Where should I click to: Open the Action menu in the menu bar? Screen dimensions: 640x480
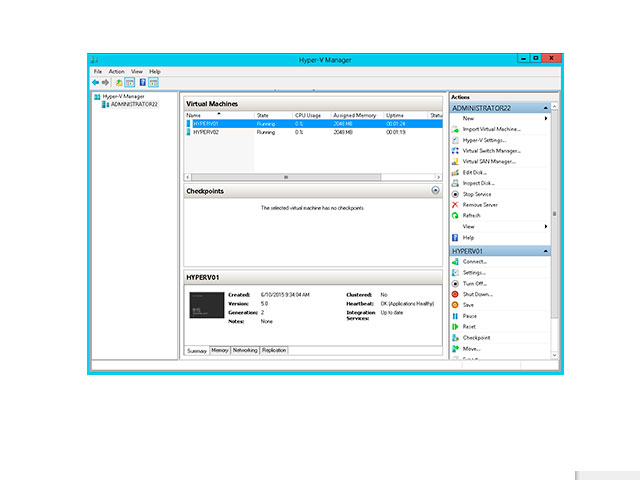click(117, 72)
